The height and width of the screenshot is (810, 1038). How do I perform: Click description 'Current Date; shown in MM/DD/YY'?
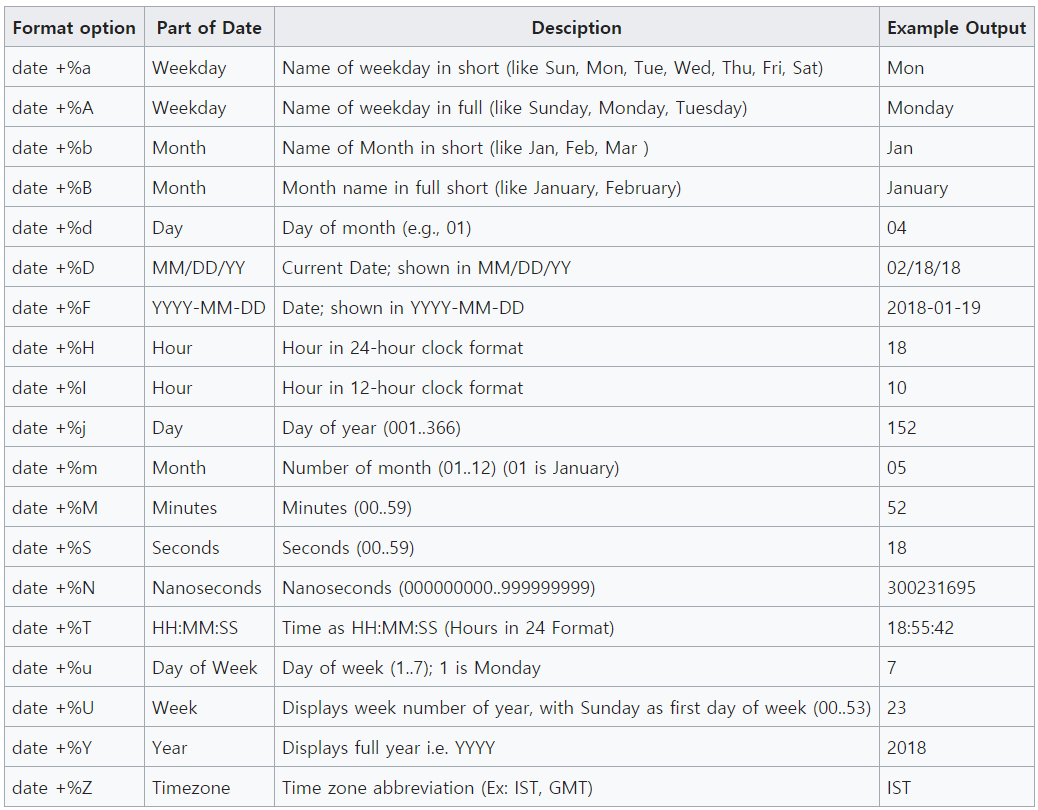click(426, 267)
